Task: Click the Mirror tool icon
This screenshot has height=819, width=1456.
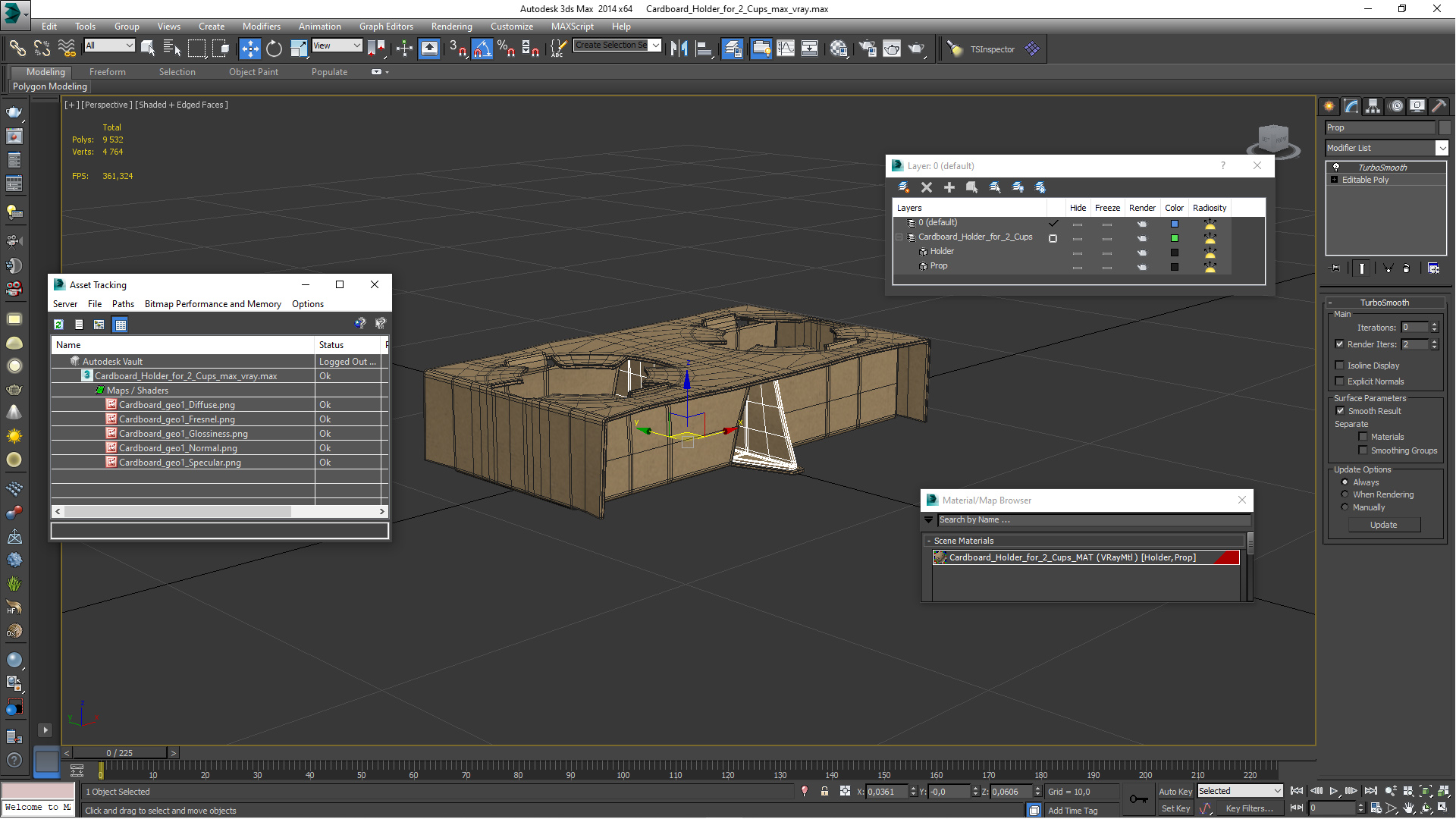Action: [x=679, y=49]
